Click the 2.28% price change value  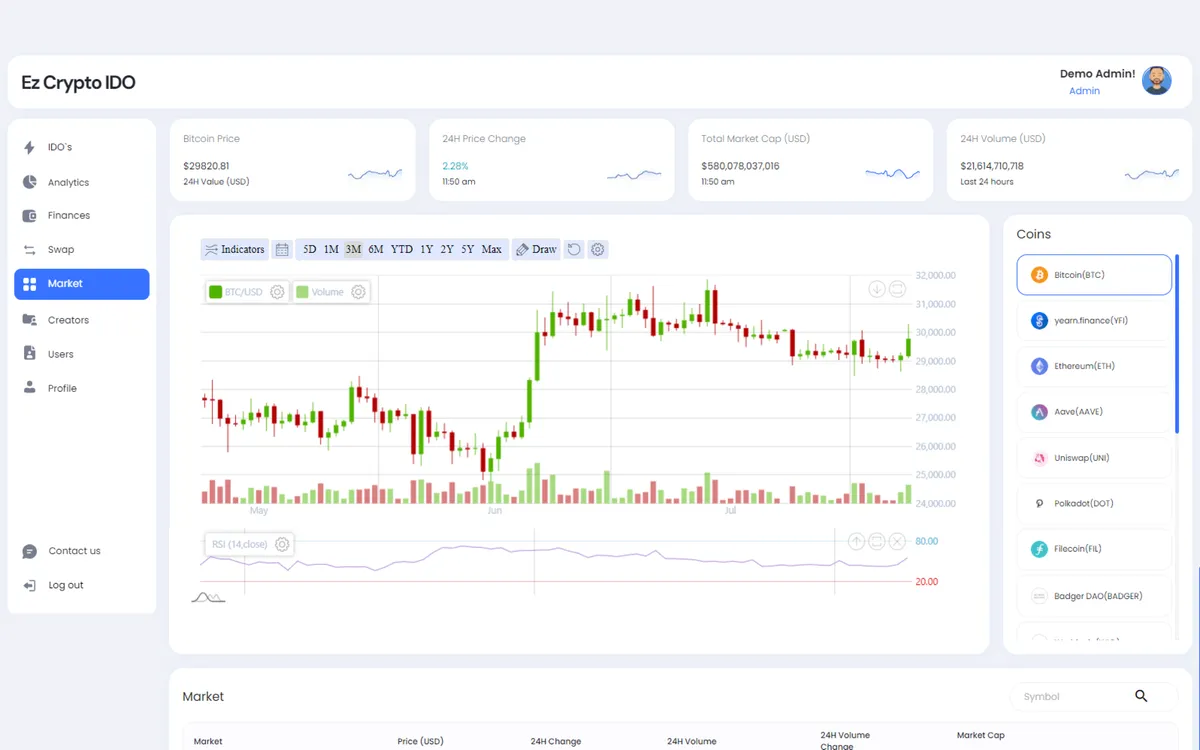pyautogui.click(x=455, y=166)
